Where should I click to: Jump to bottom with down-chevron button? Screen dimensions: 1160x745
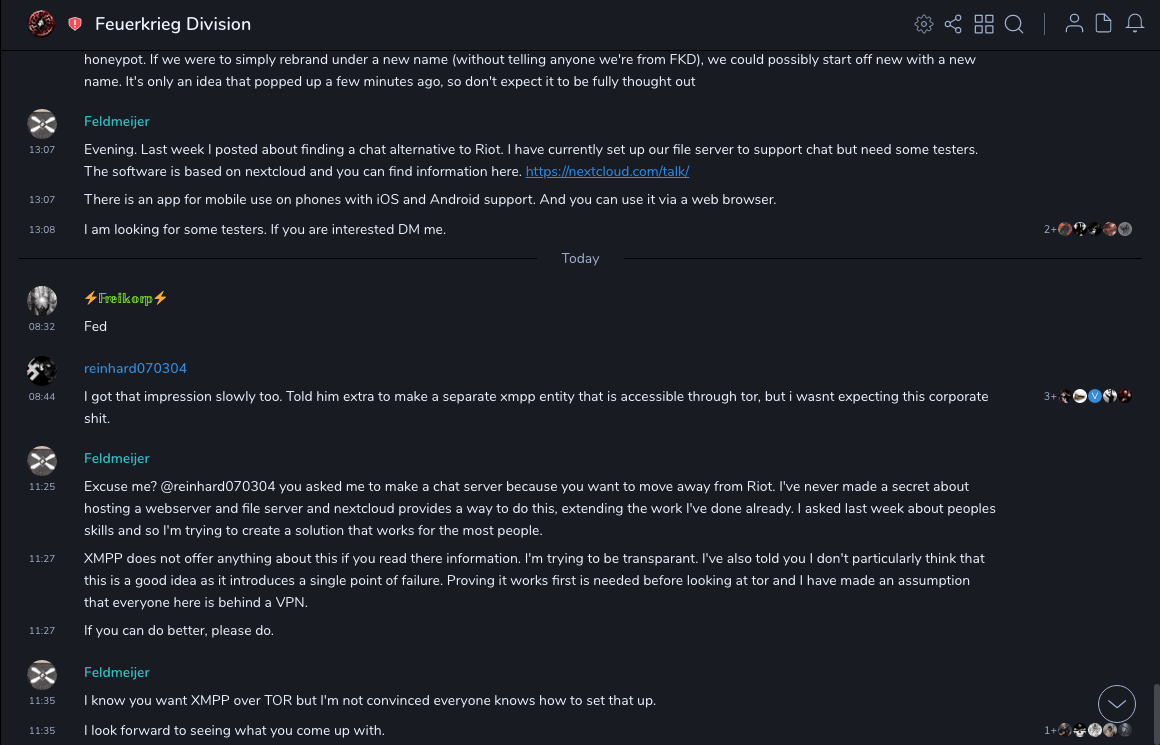(1116, 704)
